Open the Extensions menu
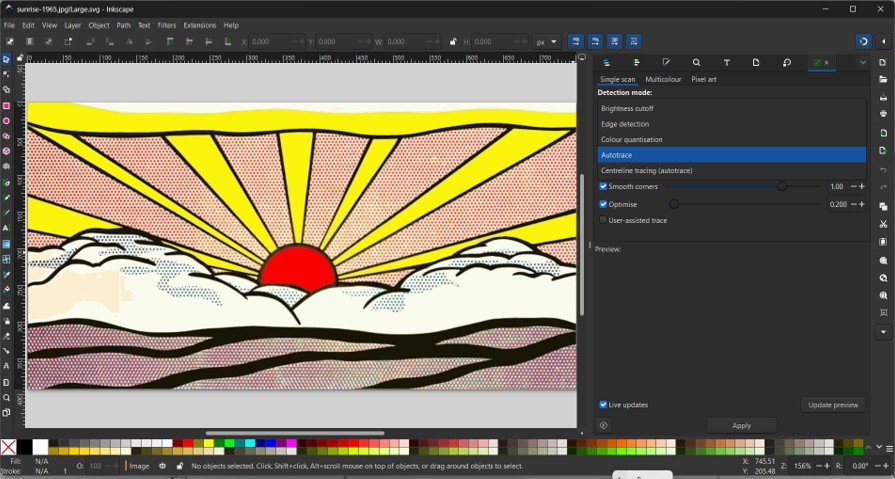895x479 pixels. pos(200,25)
